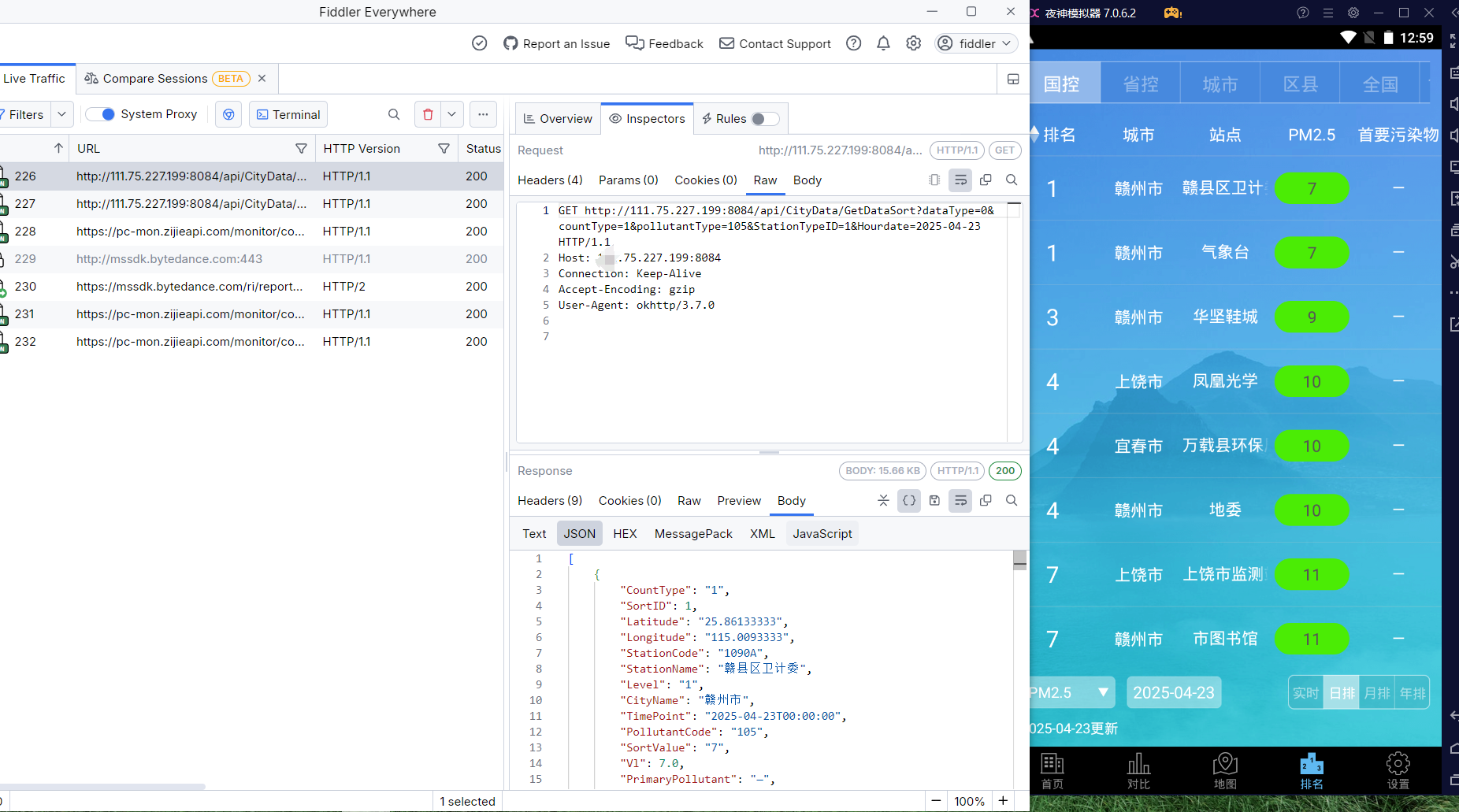Sort by the number column arrow
Screen dimensions: 1459x812
(58, 148)
